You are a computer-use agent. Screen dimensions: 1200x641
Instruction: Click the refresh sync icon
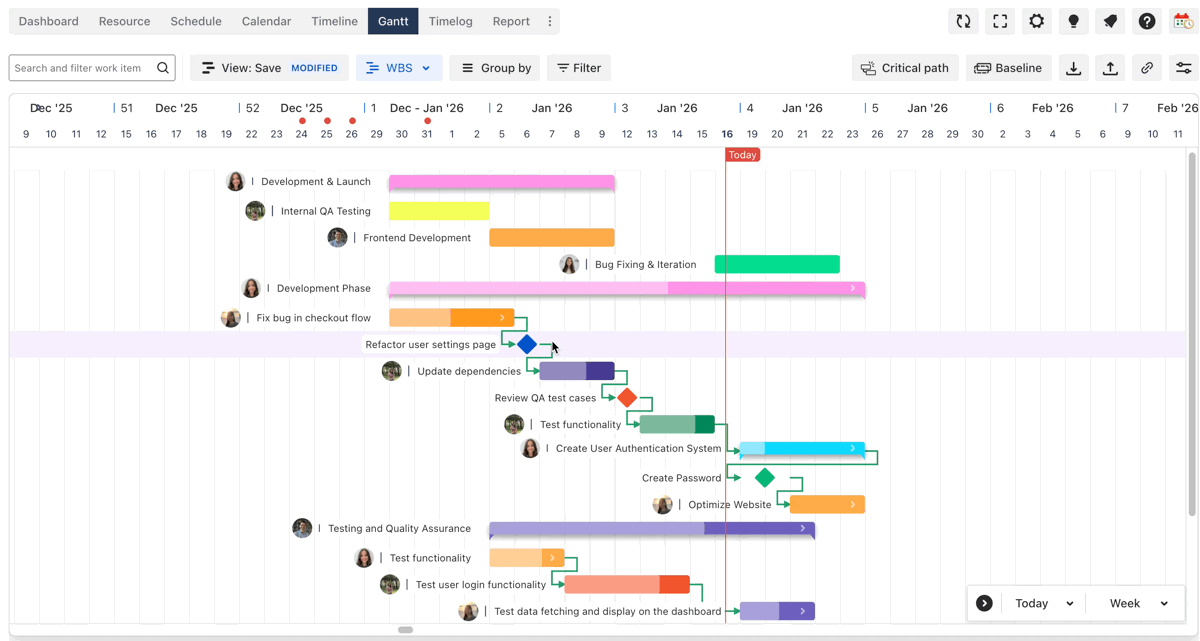click(963, 21)
